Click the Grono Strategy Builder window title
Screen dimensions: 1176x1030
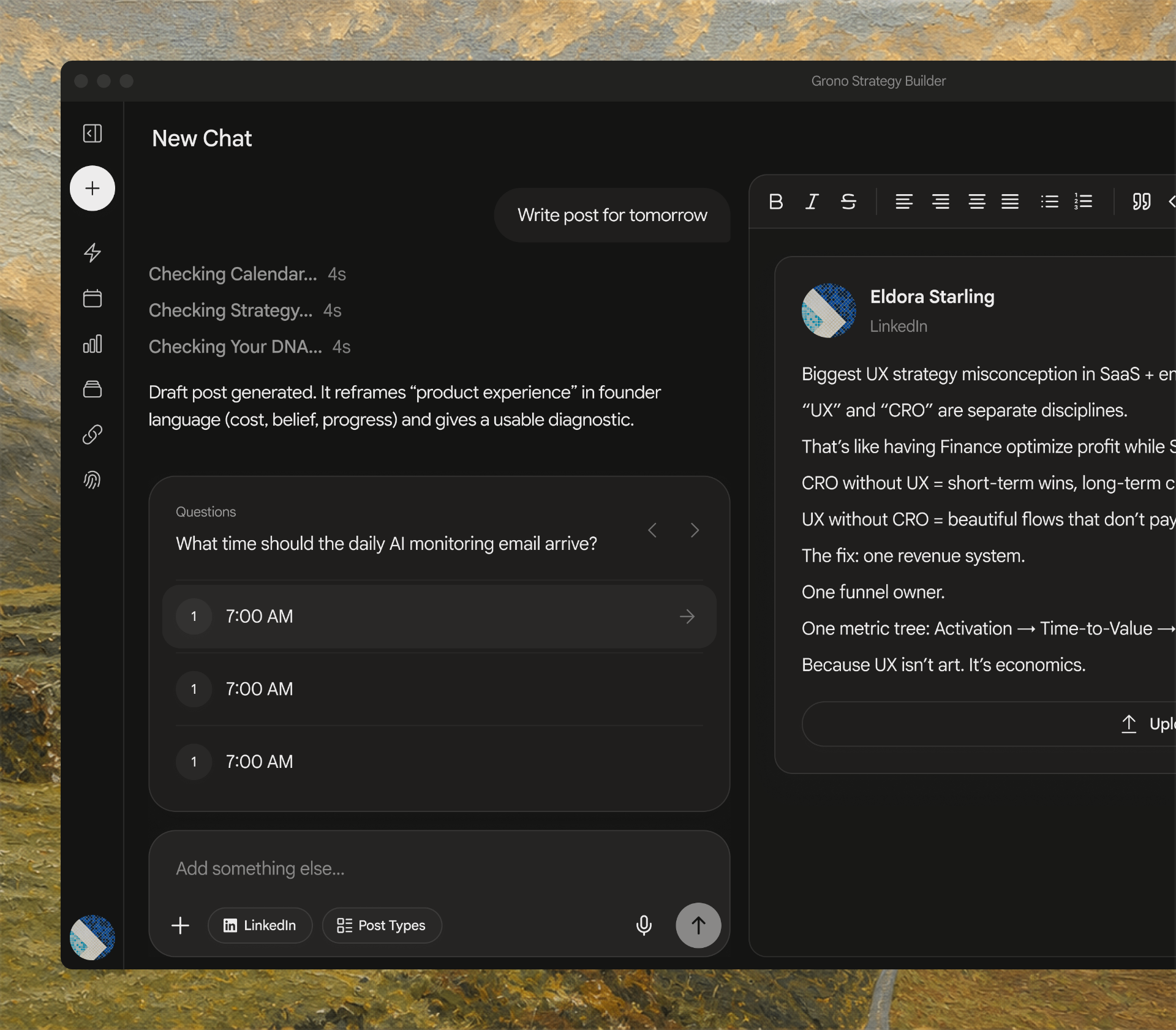tap(878, 81)
